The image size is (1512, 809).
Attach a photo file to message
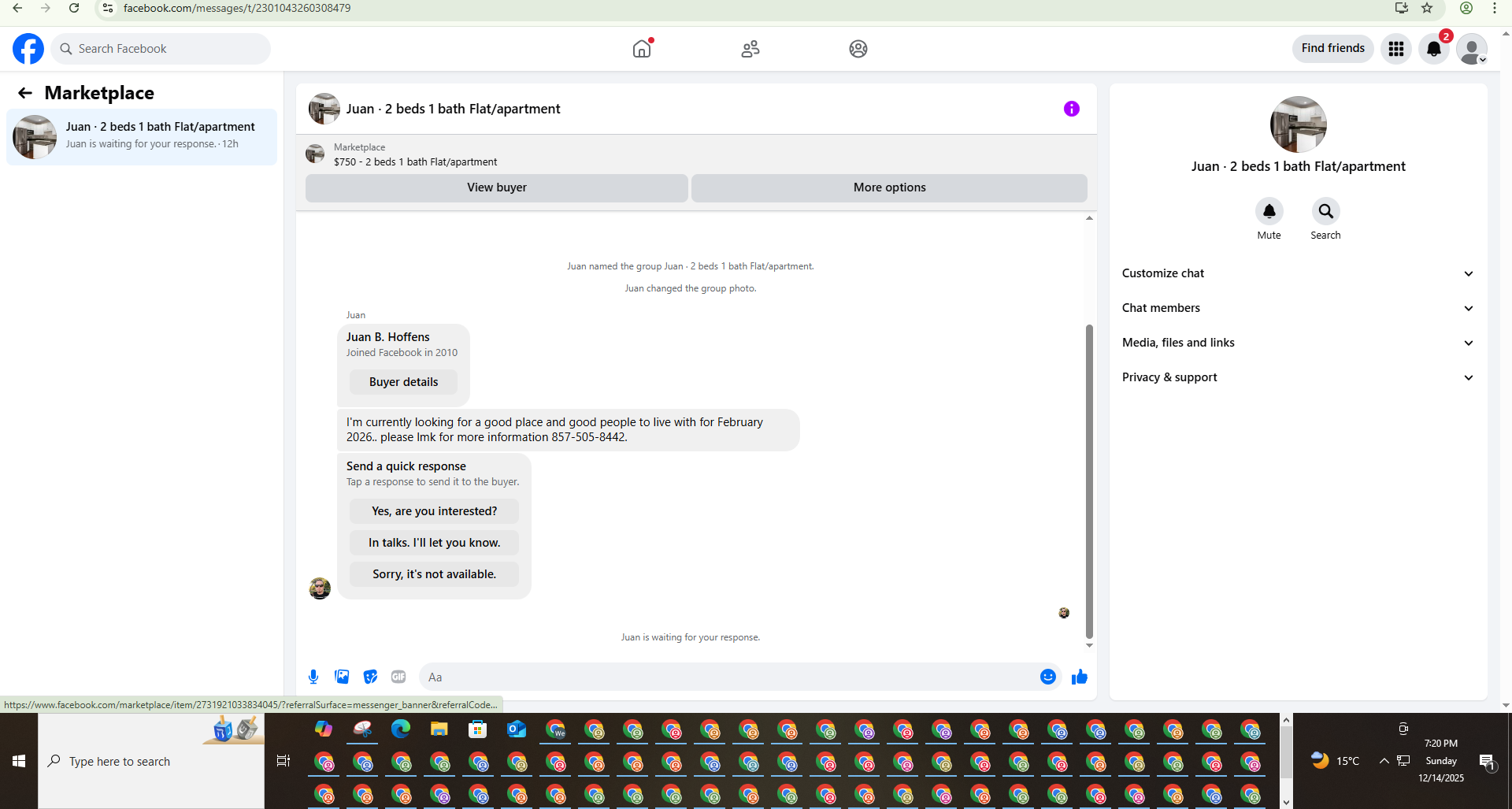point(342,677)
